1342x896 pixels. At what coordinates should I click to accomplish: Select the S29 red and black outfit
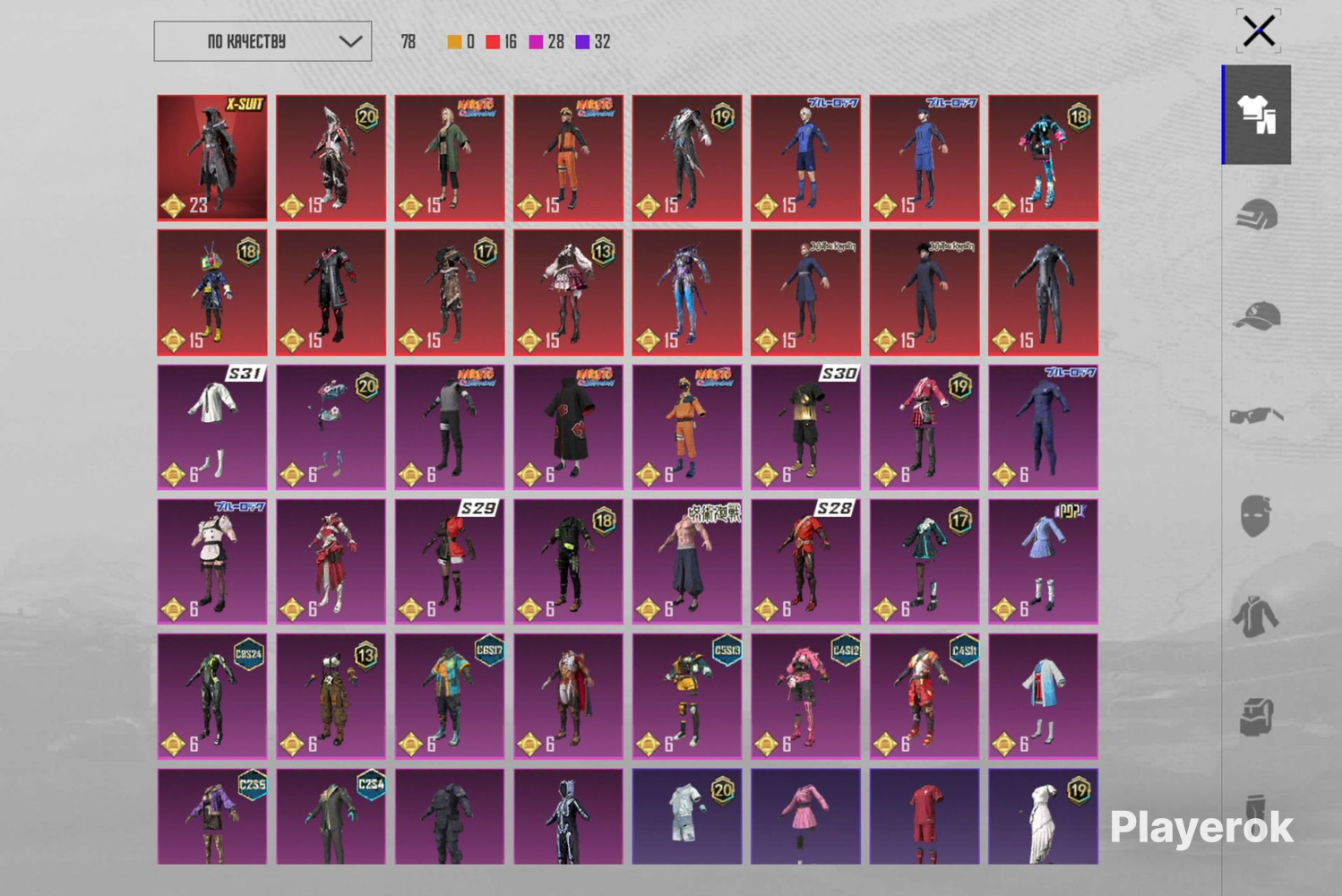pos(450,561)
